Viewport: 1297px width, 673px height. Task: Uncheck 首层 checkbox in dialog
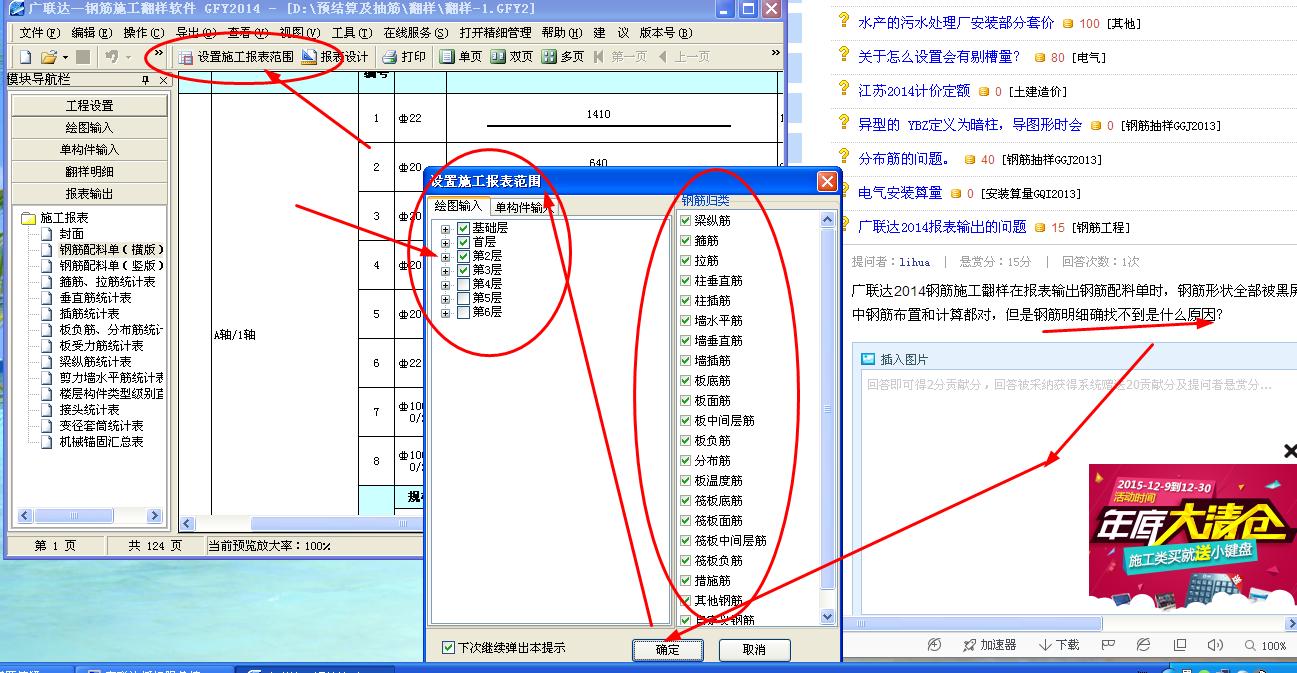[463, 243]
